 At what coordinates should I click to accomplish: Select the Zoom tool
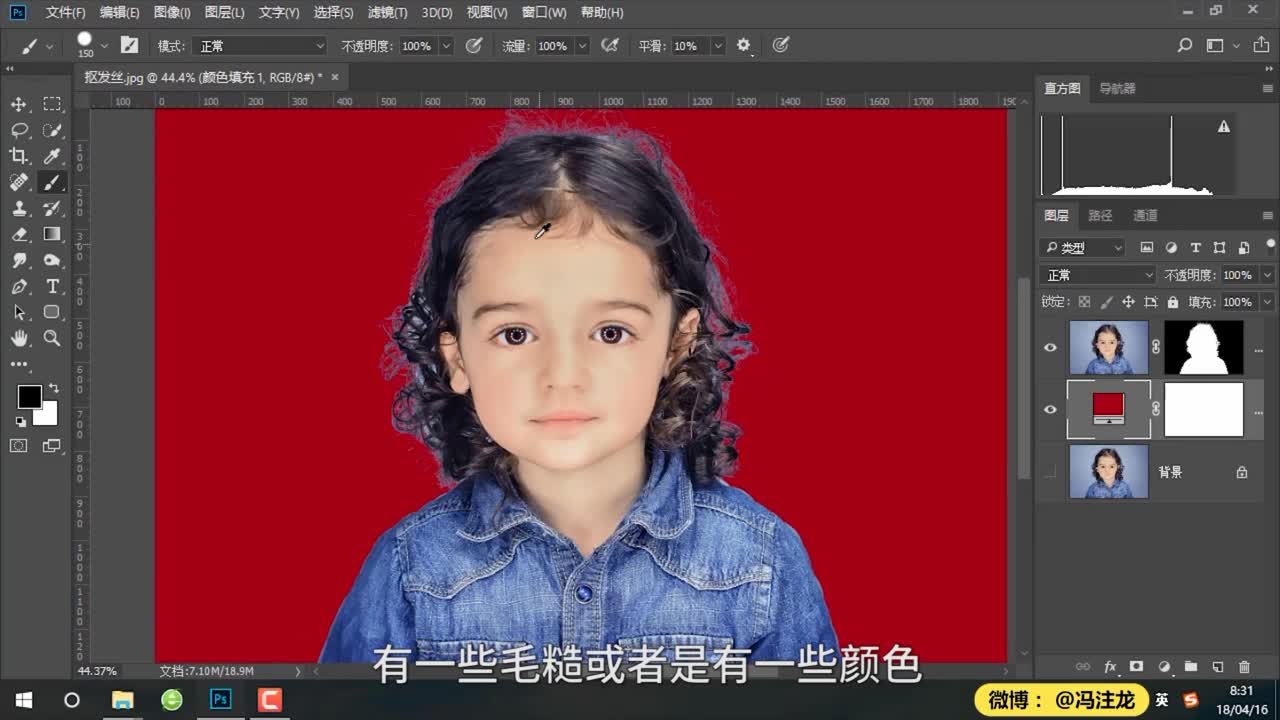point(52,339)
